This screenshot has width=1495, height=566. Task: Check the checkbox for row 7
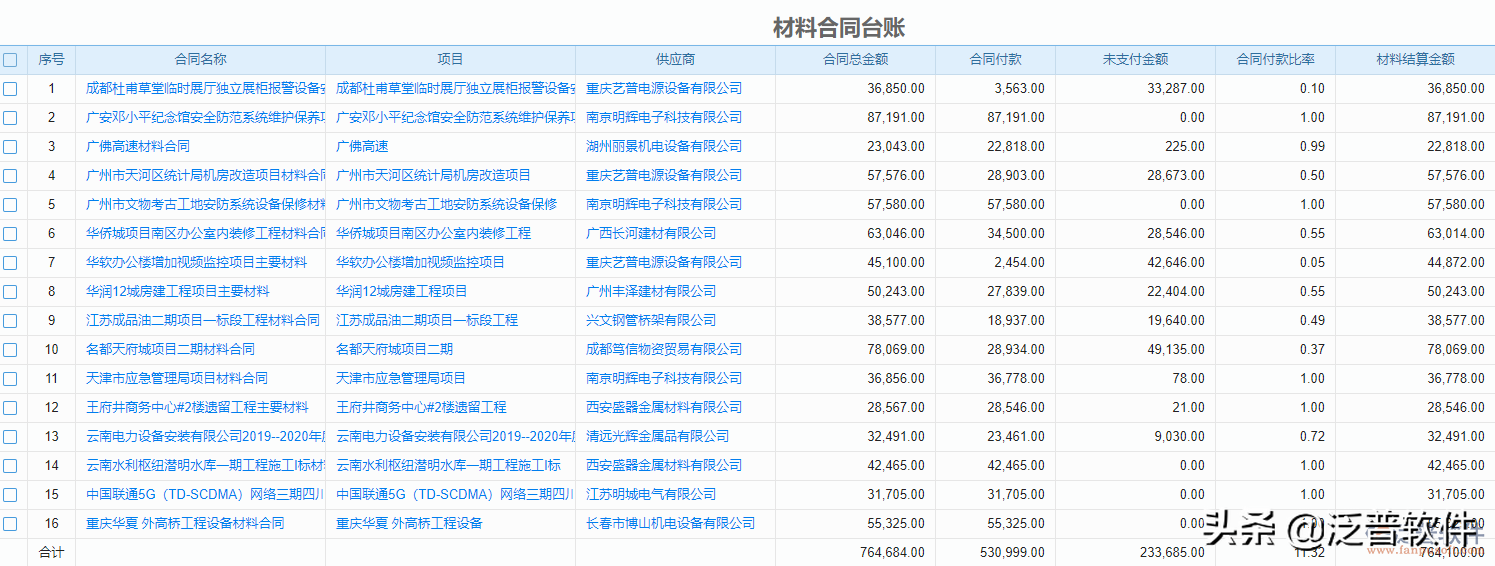[x=10, y=263]
